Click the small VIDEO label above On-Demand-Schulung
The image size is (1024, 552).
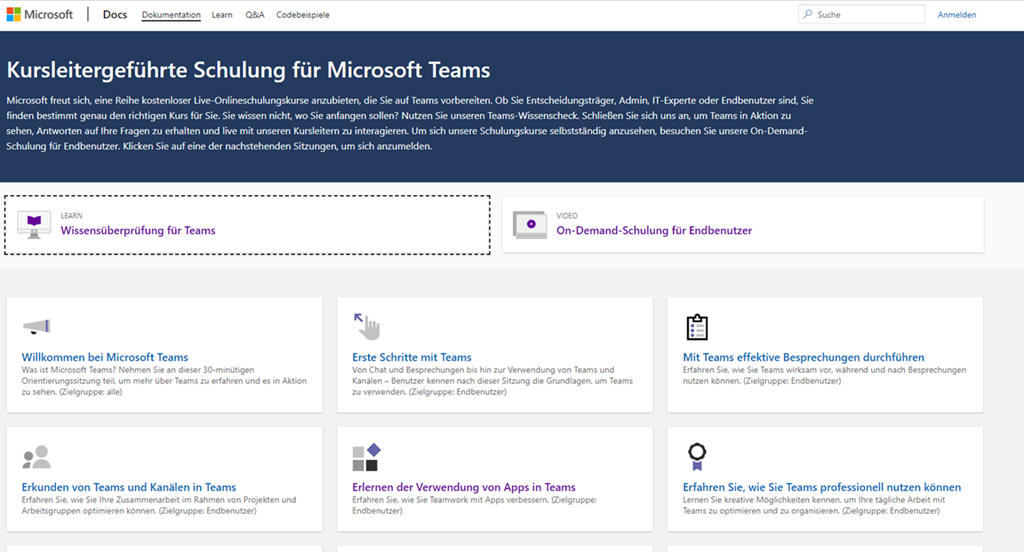tap(567, 216)
